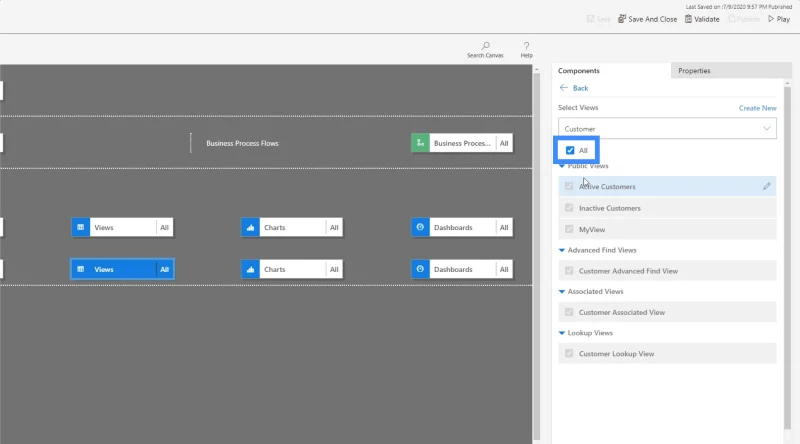Collapse the Advanced Find Views section

pyautogui.click(x=562, y=250)
